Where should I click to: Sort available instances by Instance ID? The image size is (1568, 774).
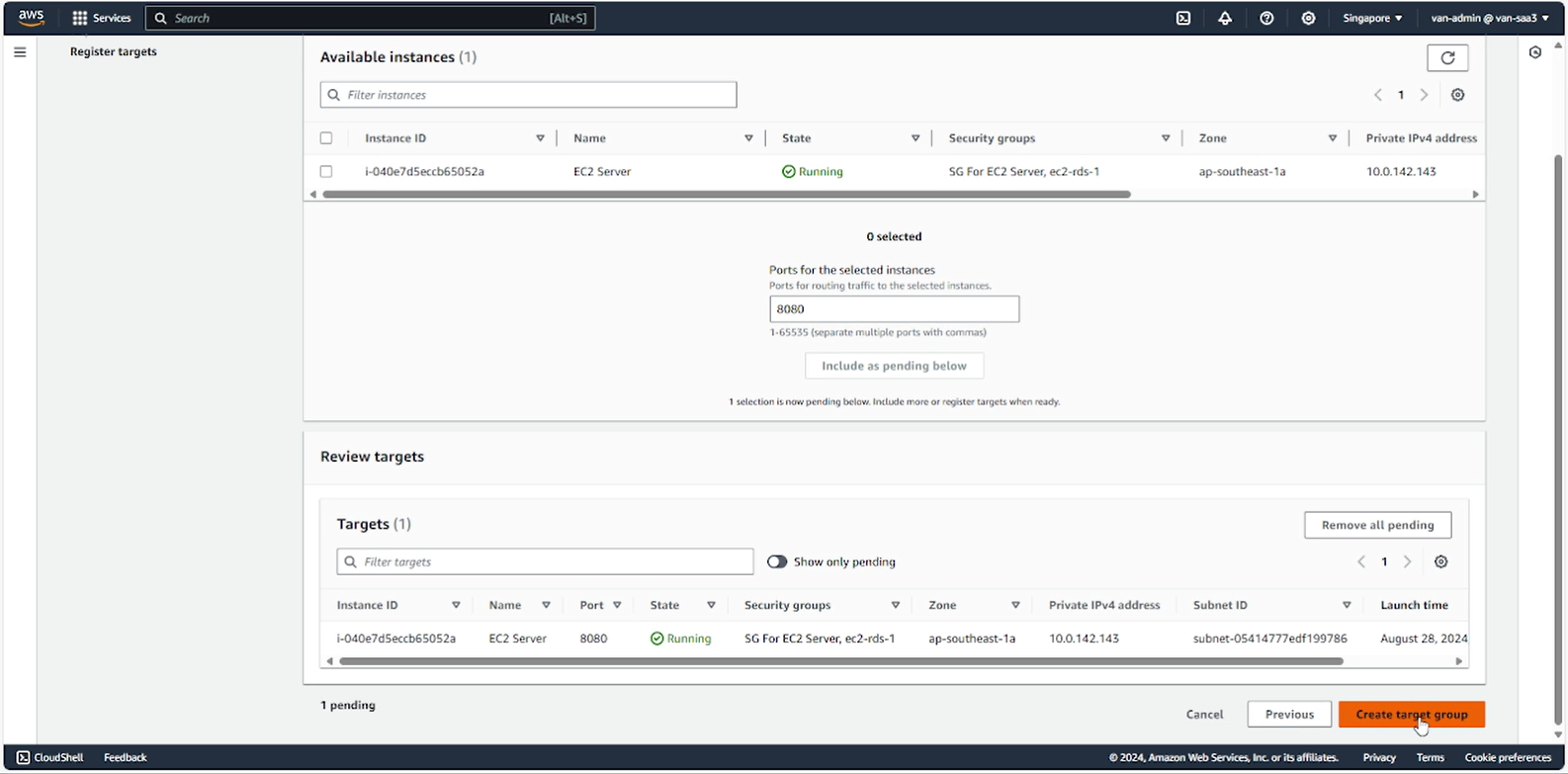pyautogui.click(x=540, y=138)
